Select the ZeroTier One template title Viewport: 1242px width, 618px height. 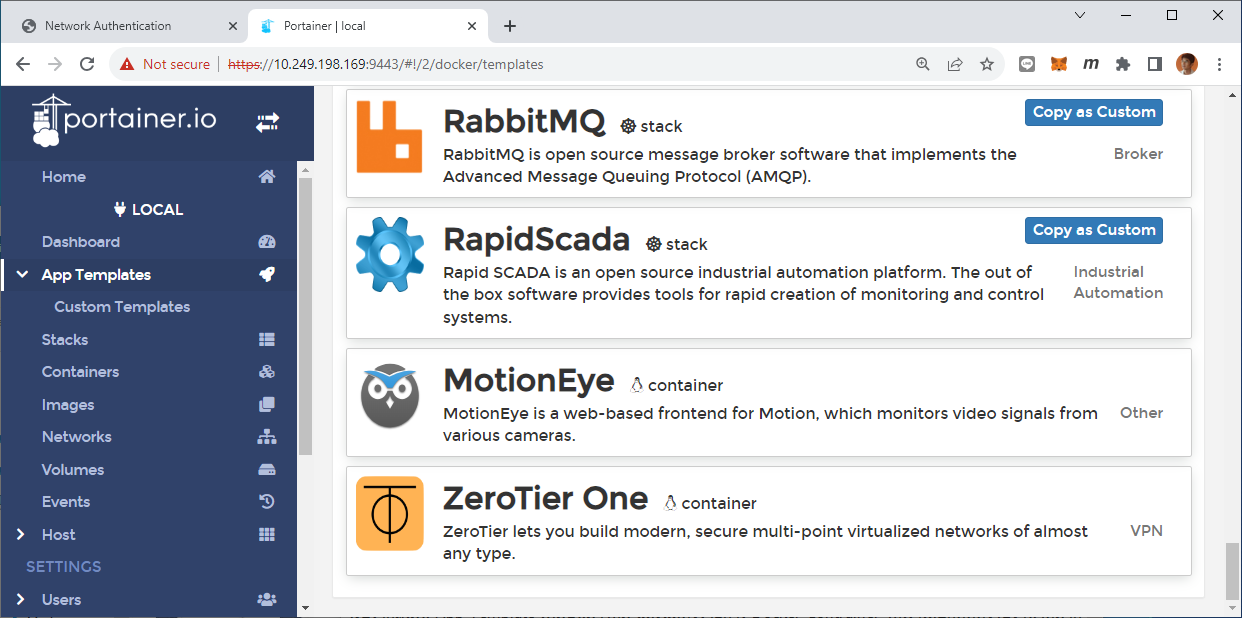click(x=545, y=499)
